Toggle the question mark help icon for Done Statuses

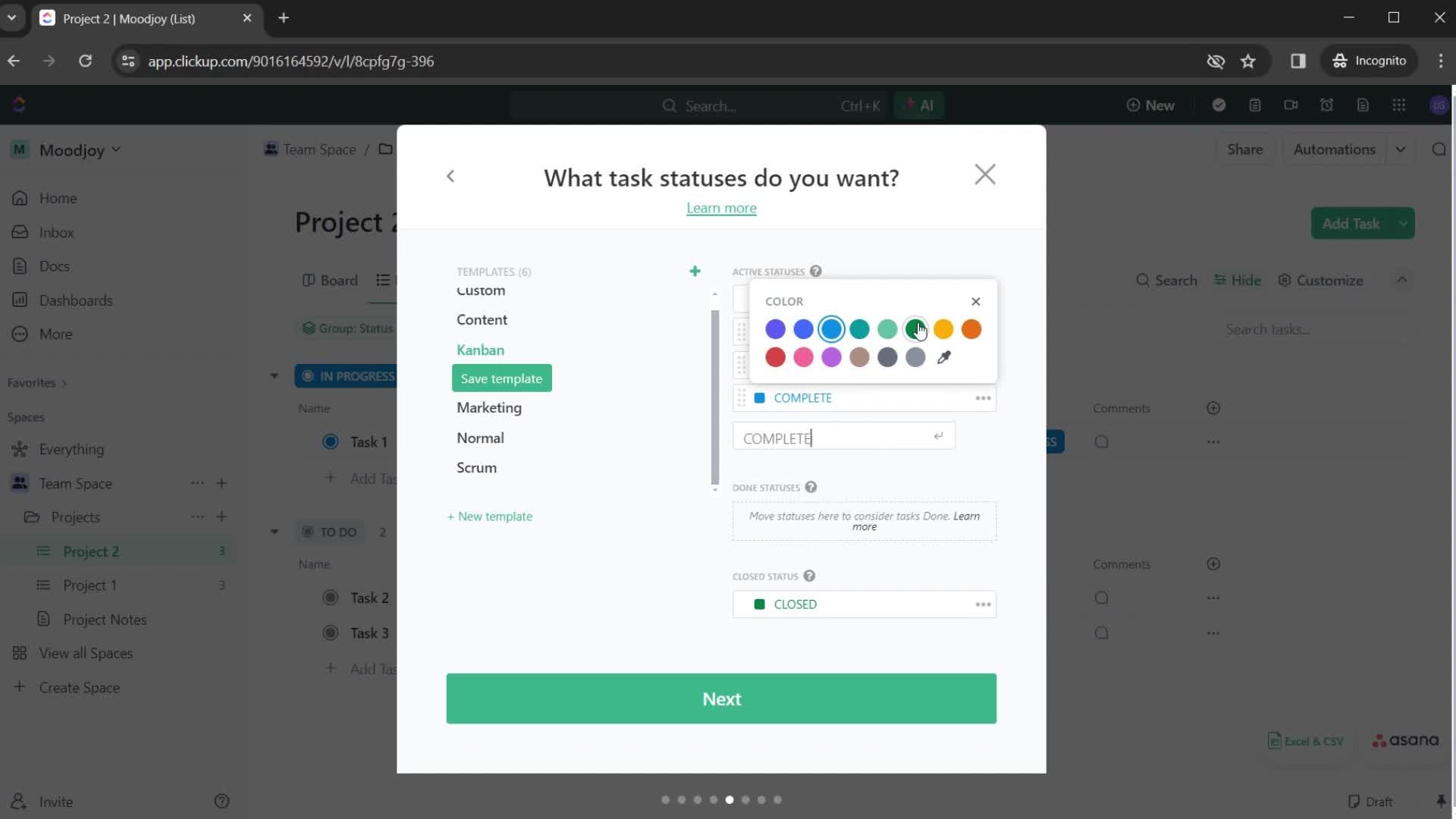810,487
